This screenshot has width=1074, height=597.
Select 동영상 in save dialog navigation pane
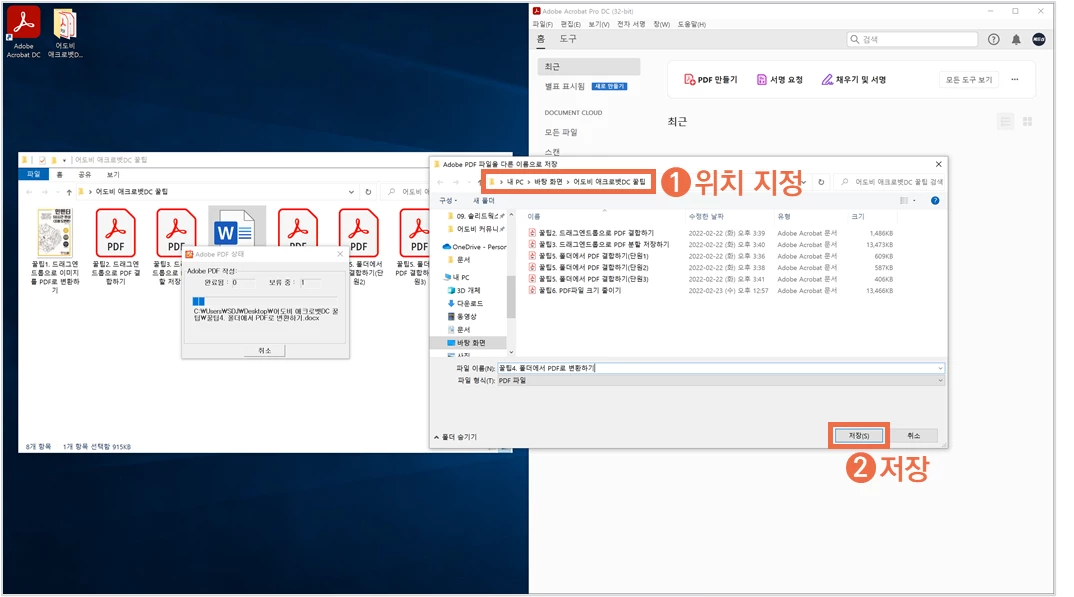462,316
